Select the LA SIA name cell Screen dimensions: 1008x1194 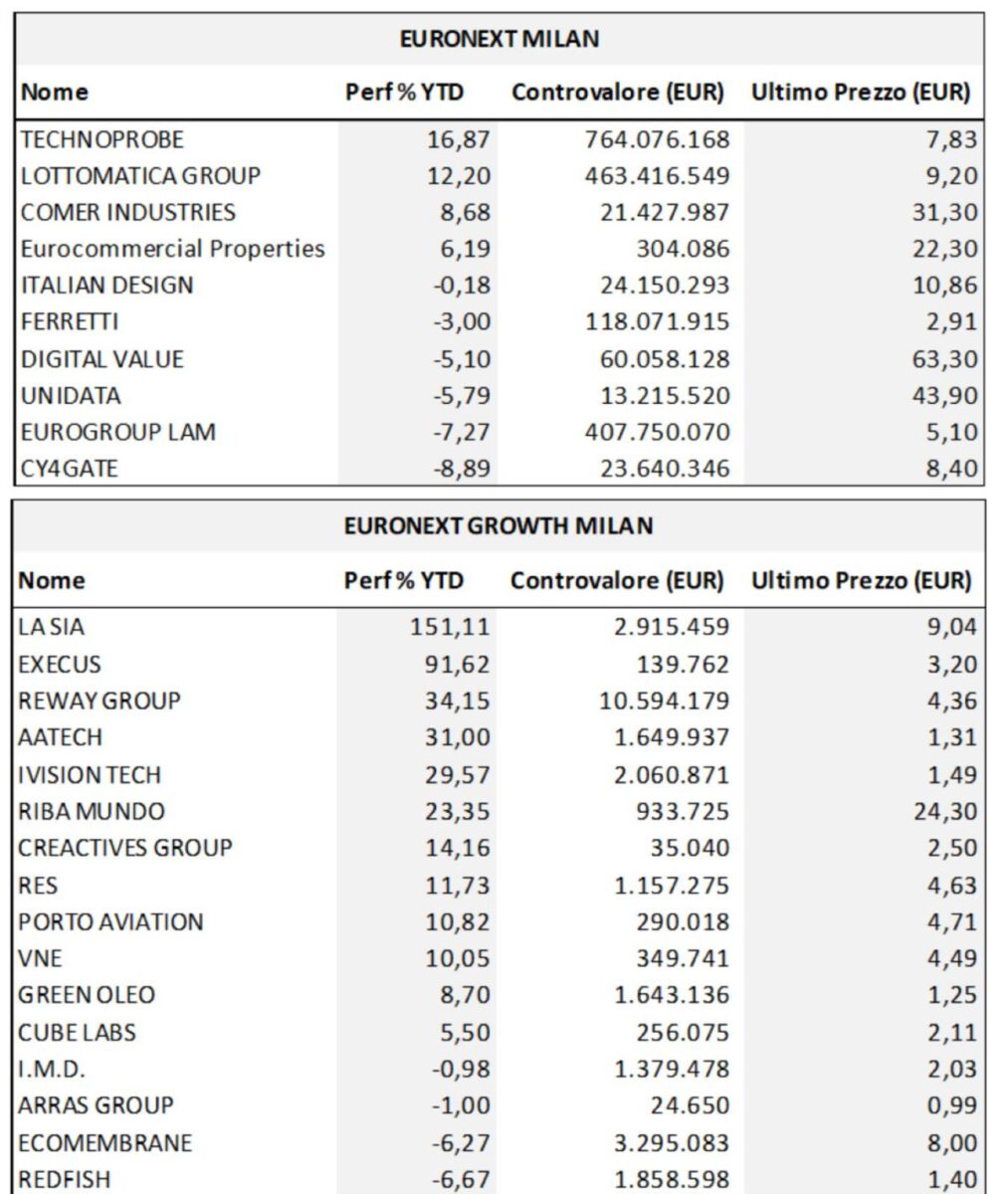point(52,627)
